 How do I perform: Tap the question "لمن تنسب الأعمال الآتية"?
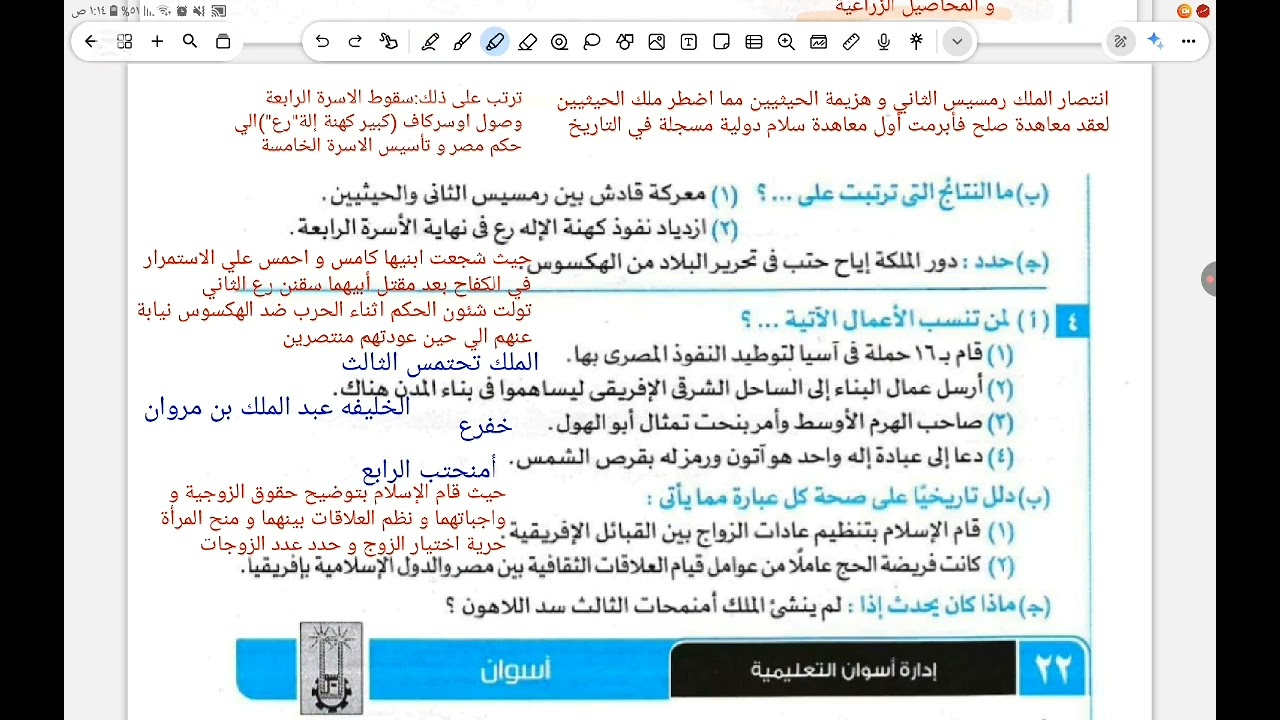(894, 321)
